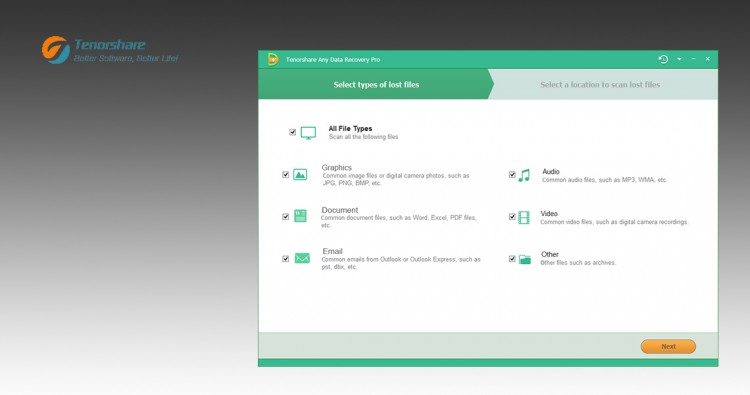Click the Audio music note icon
The width and height of the screenshot is (750, 395).
[524, 175]
